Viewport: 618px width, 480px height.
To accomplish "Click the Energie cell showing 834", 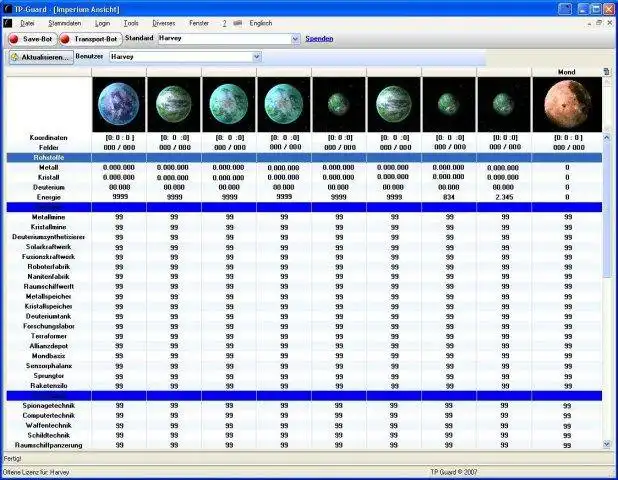I will coord(449,197).
